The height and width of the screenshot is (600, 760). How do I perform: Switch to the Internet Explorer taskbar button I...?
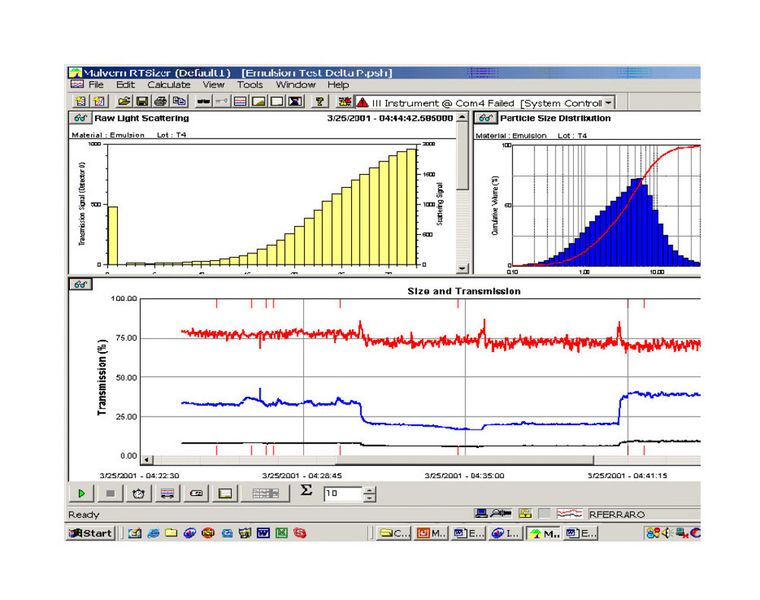click(505, 533)
